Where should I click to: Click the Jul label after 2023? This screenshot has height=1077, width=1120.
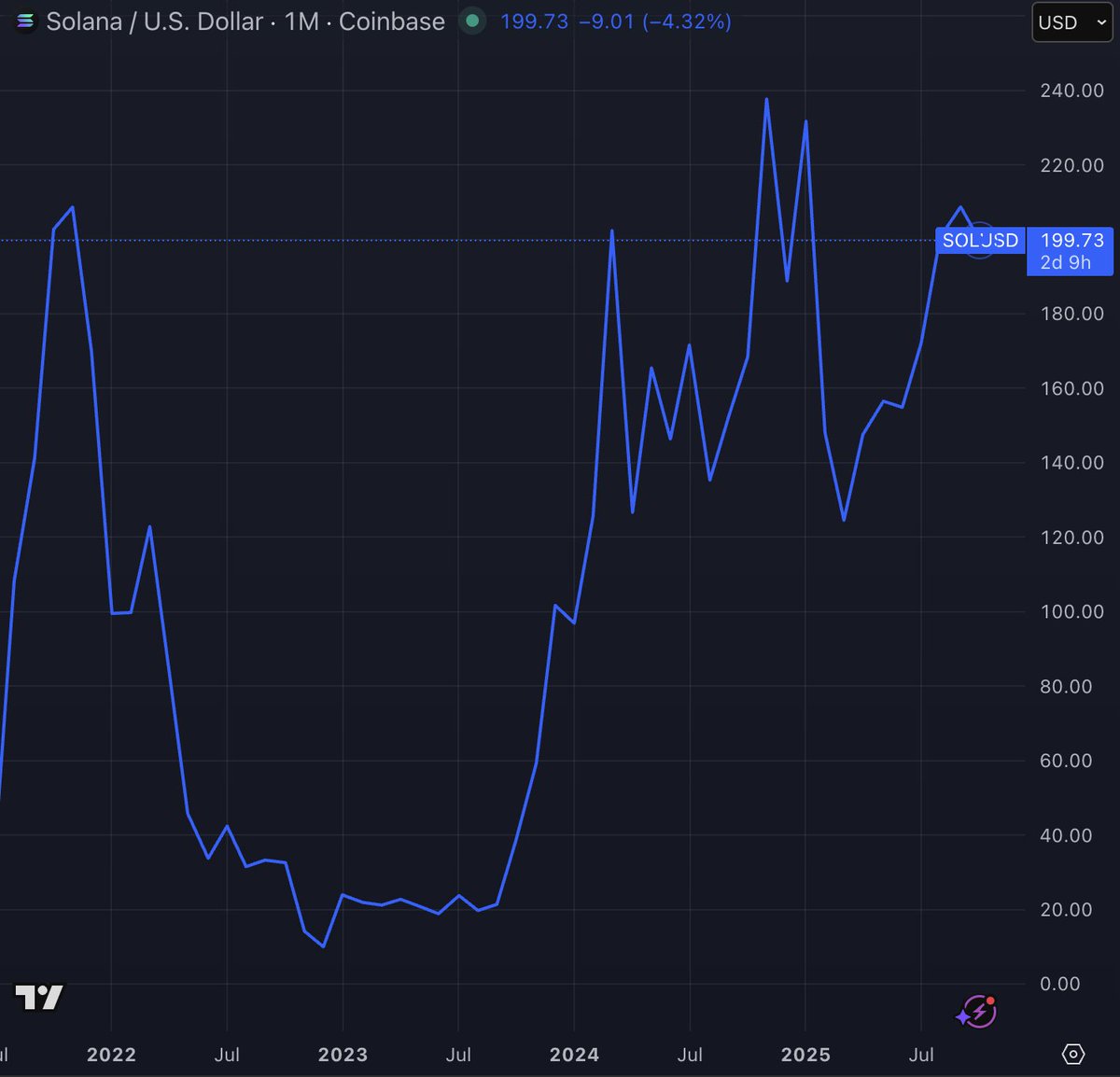click(x=458, y=1055)
